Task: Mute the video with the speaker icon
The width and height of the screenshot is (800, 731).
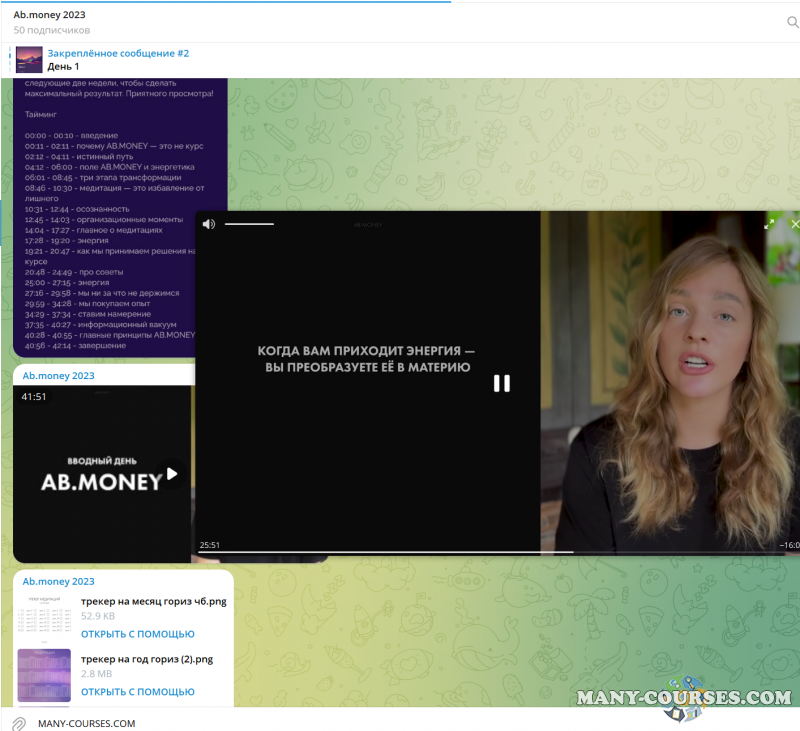Action: tap(208, 224)
